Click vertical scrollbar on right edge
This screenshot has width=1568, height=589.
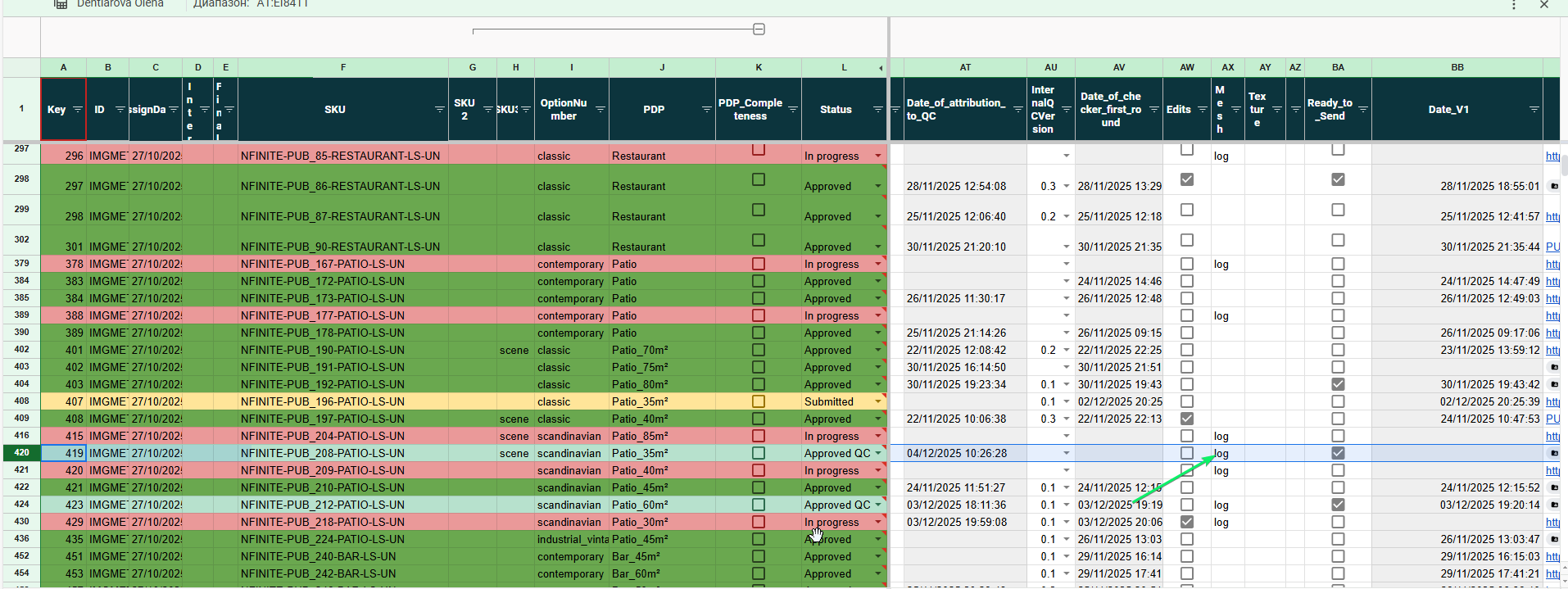coord(1563,164)
